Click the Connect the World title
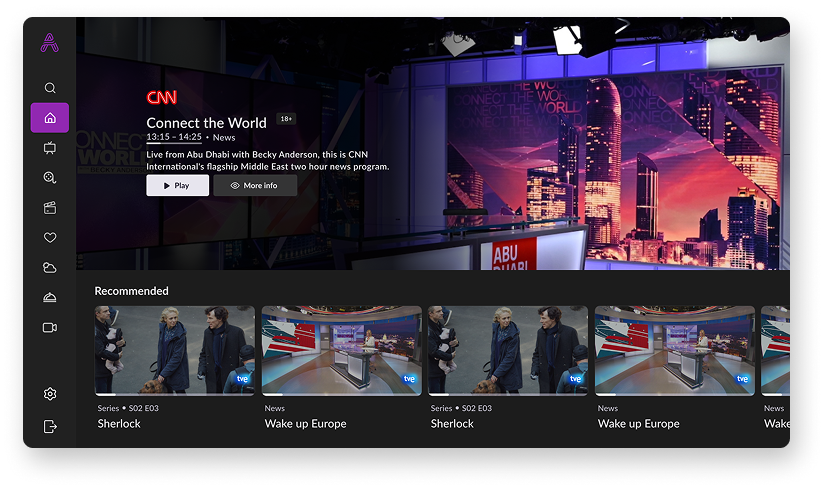Screen dimensions: 825x489 (x=206, y=123)
